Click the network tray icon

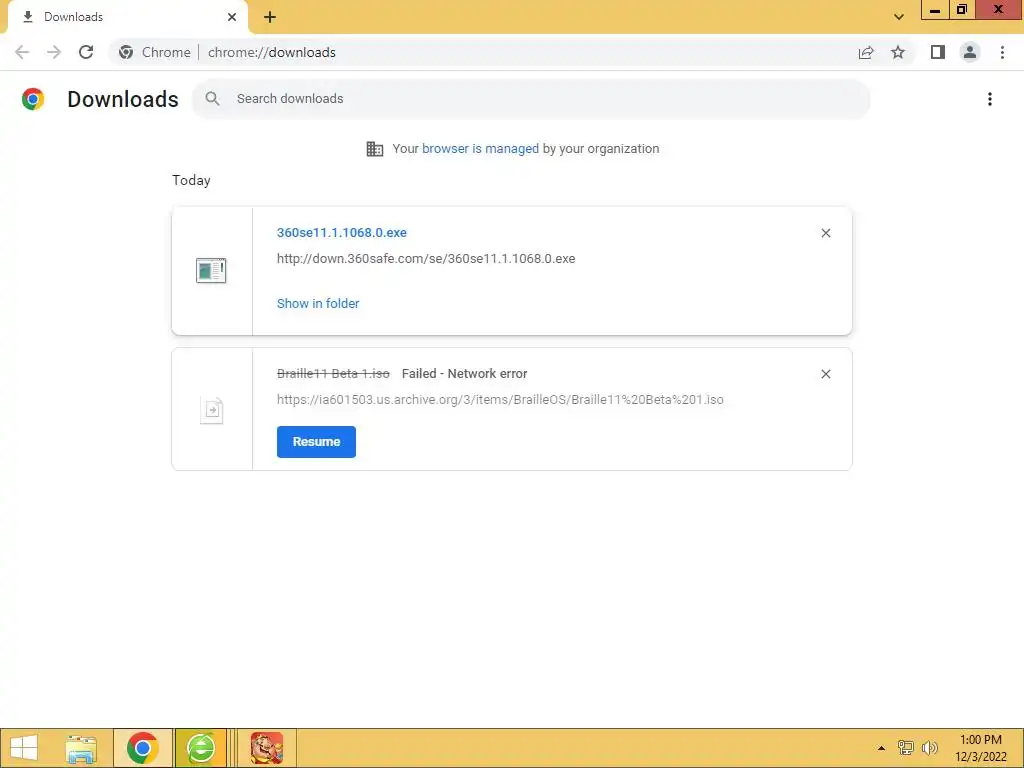click(x=906, y=748)
